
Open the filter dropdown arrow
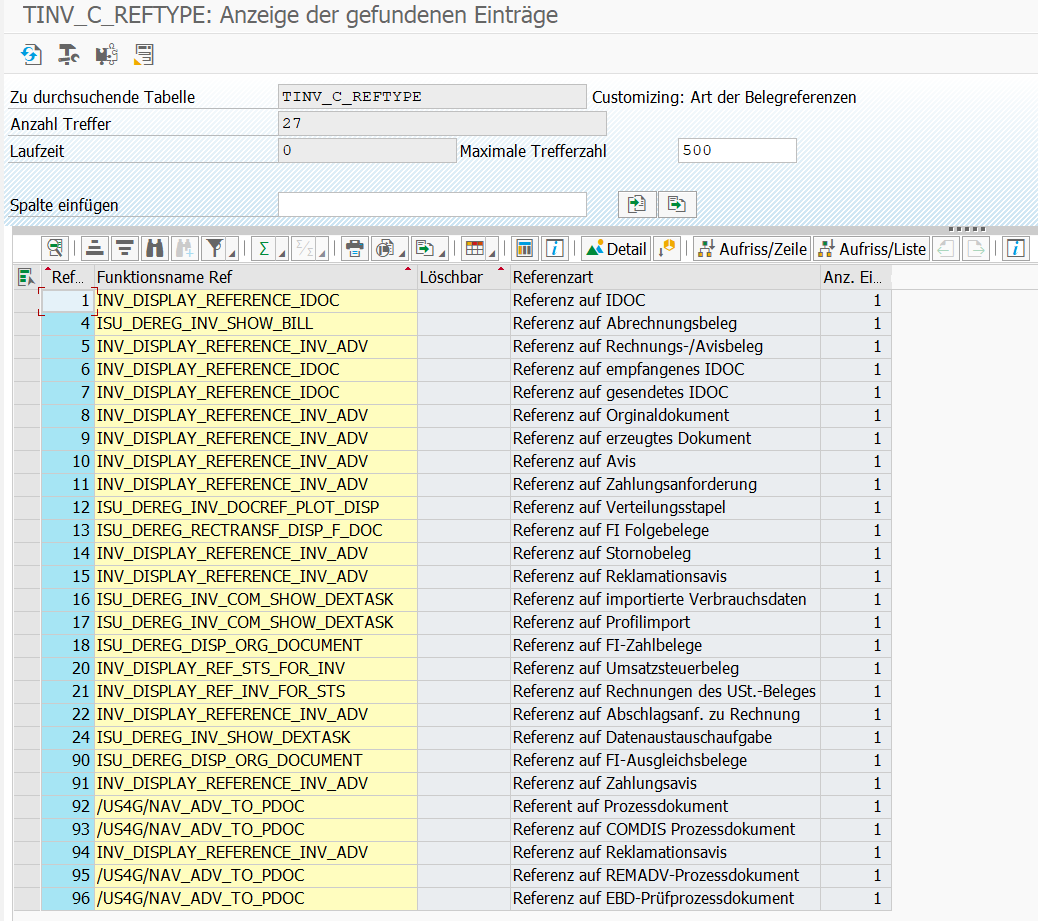(x=232, y=250)
